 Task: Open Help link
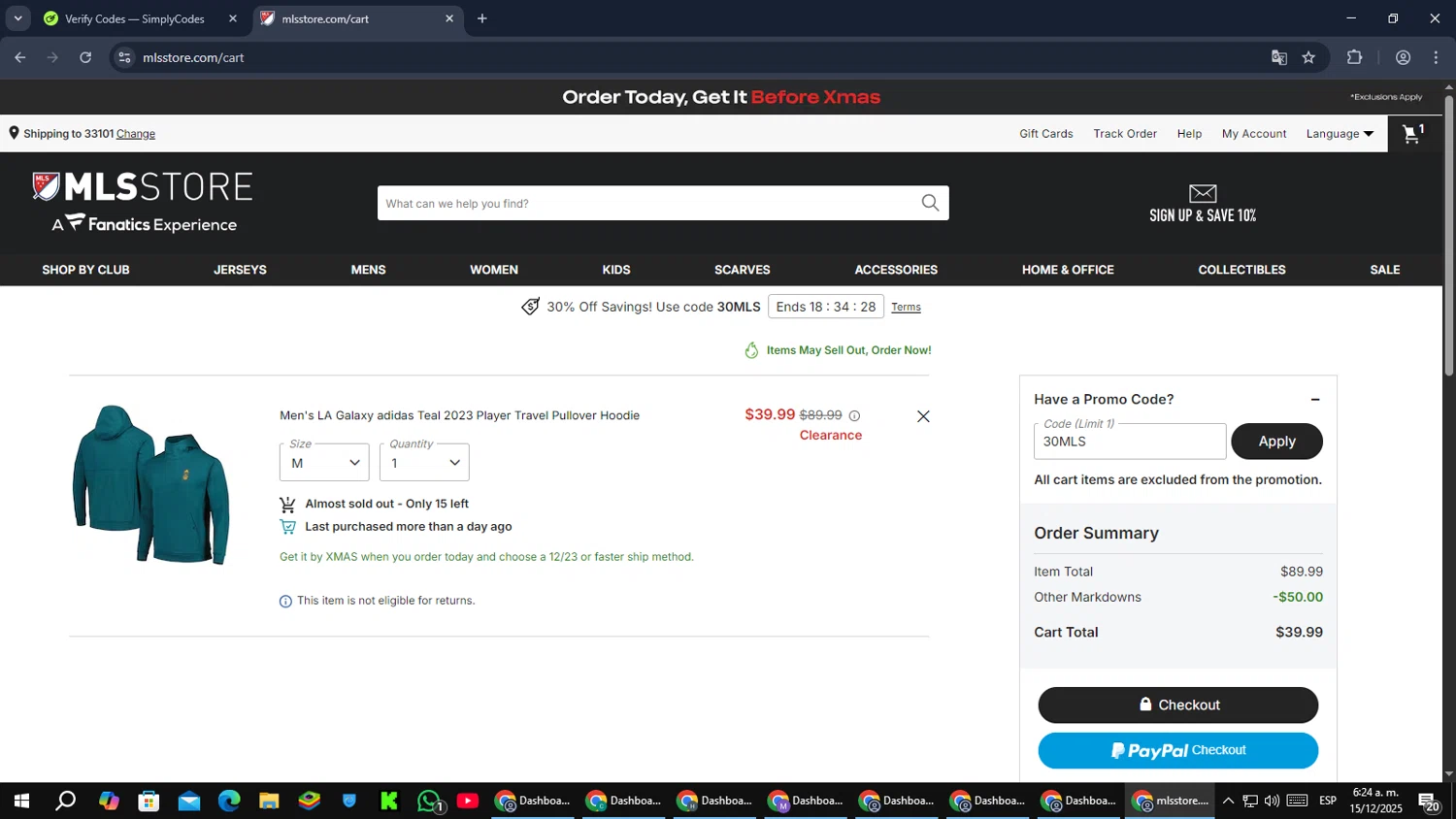[1189, 134]
